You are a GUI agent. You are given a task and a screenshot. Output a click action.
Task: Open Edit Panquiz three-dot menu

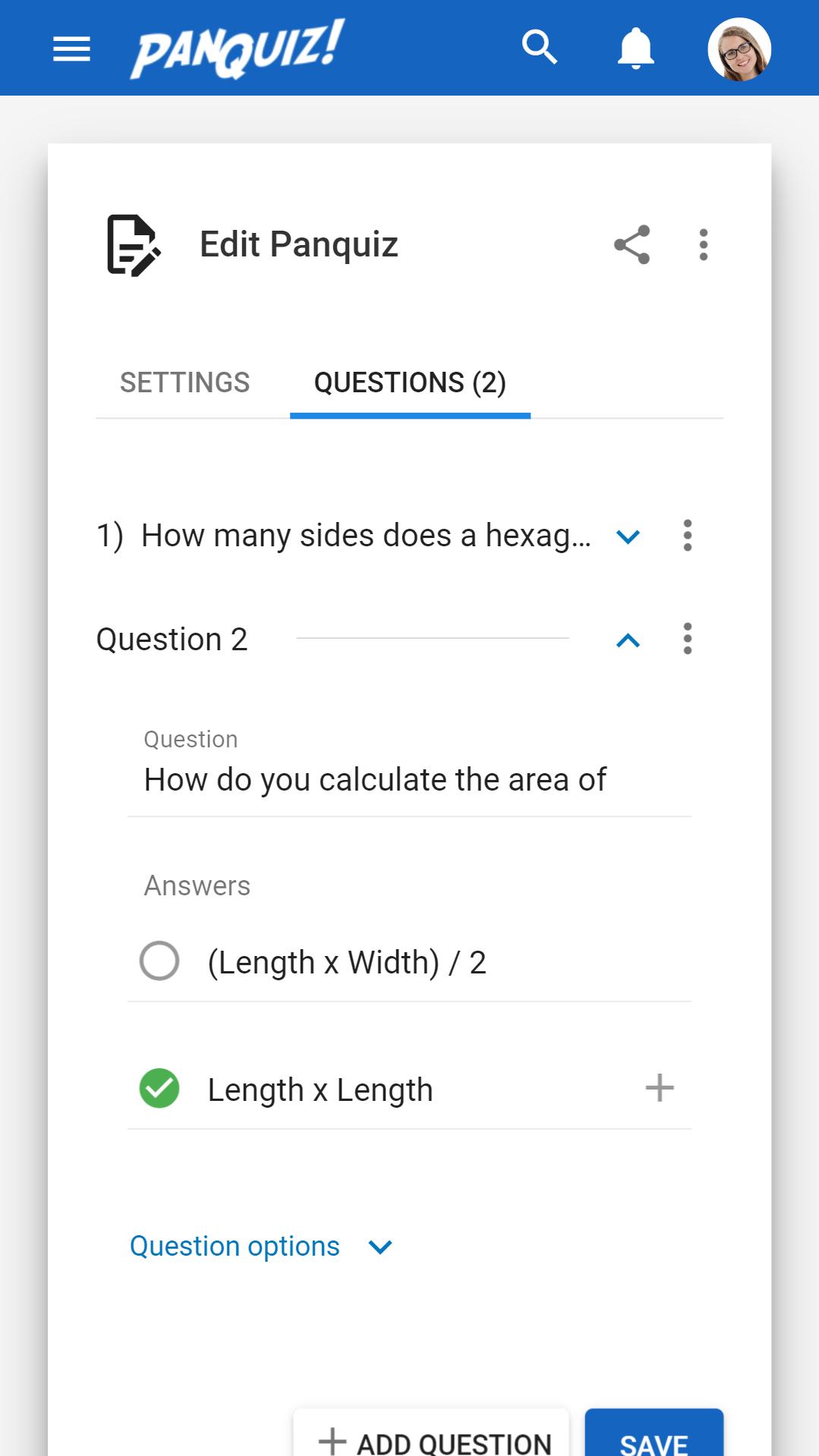[x=704, y=245]
